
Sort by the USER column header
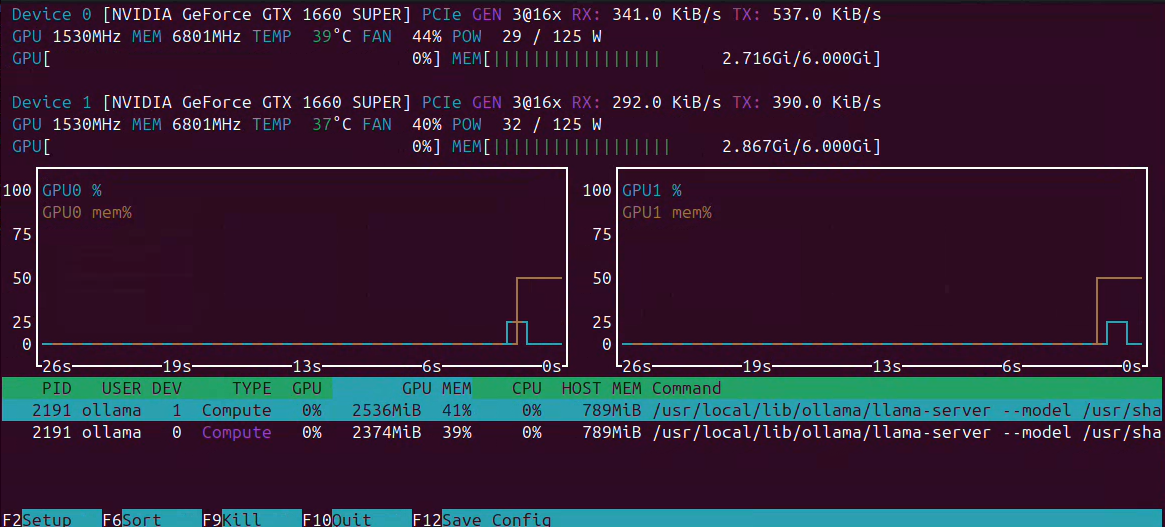click(x=121, y=388)
